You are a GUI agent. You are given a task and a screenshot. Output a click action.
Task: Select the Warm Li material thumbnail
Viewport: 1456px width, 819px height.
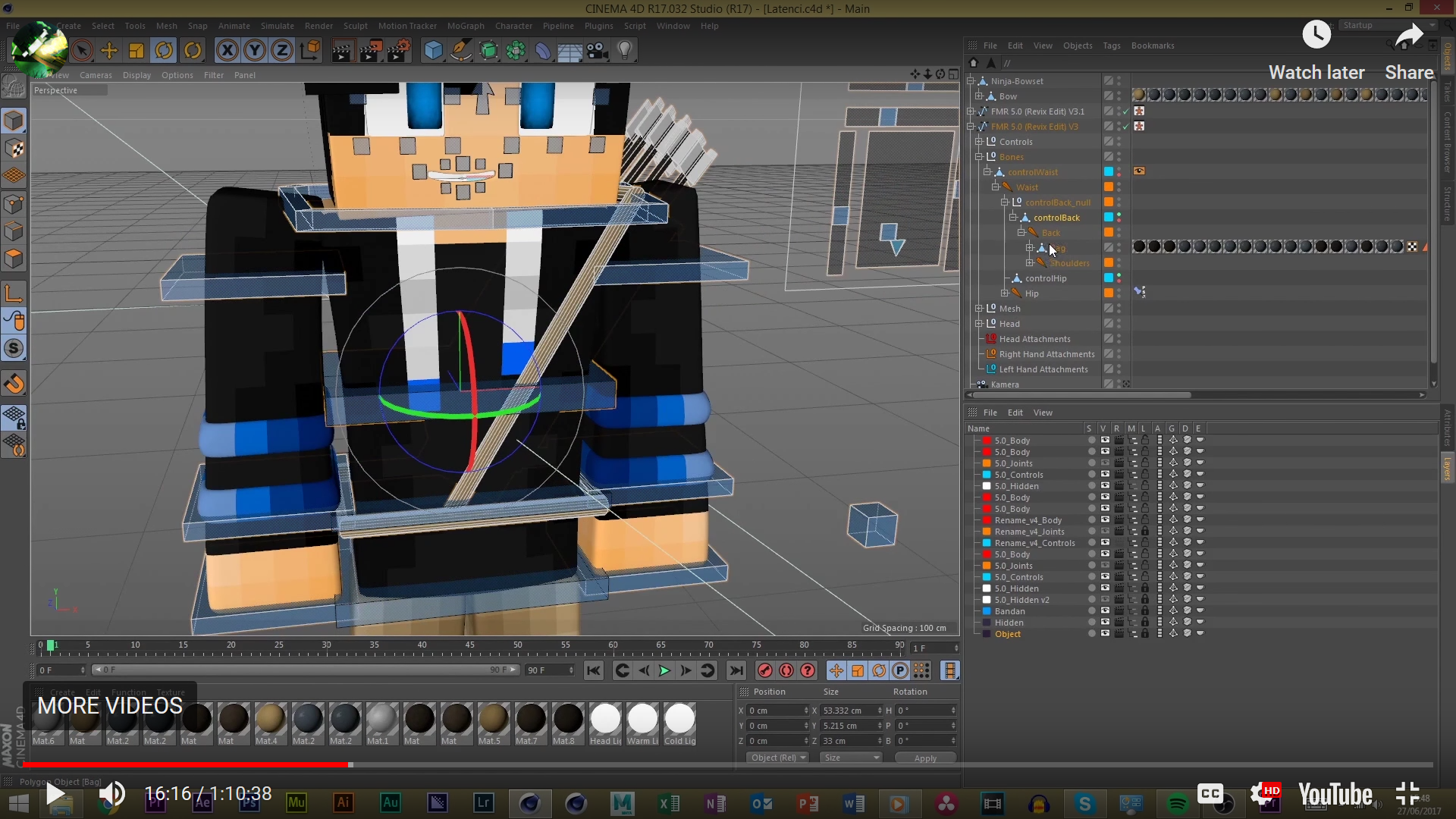(642, 724)
